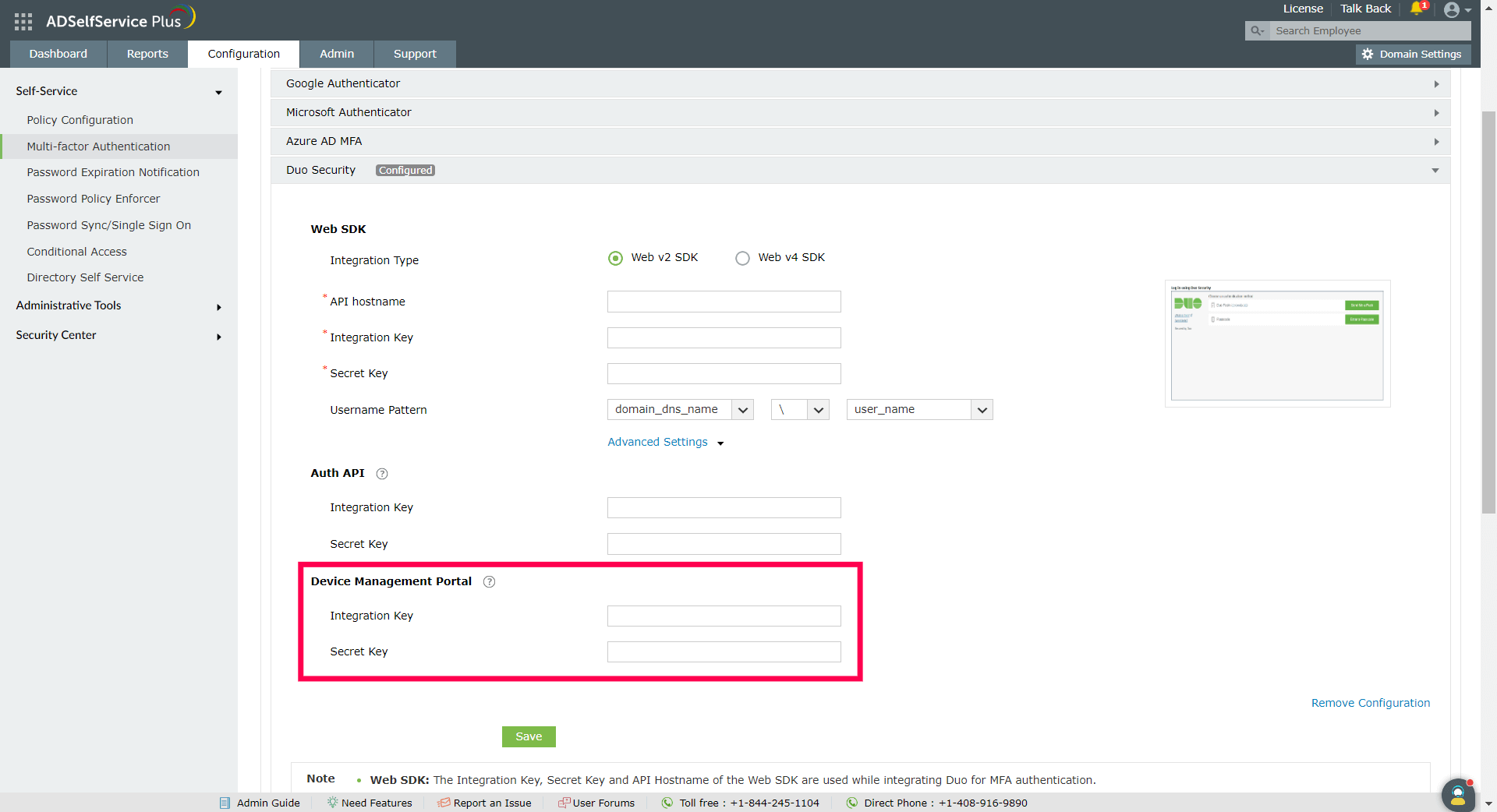Open the domain_dns_name username pattern dropdown
Image resolution: width=1497 pixels, height=812 pixels.
point(681,410)
